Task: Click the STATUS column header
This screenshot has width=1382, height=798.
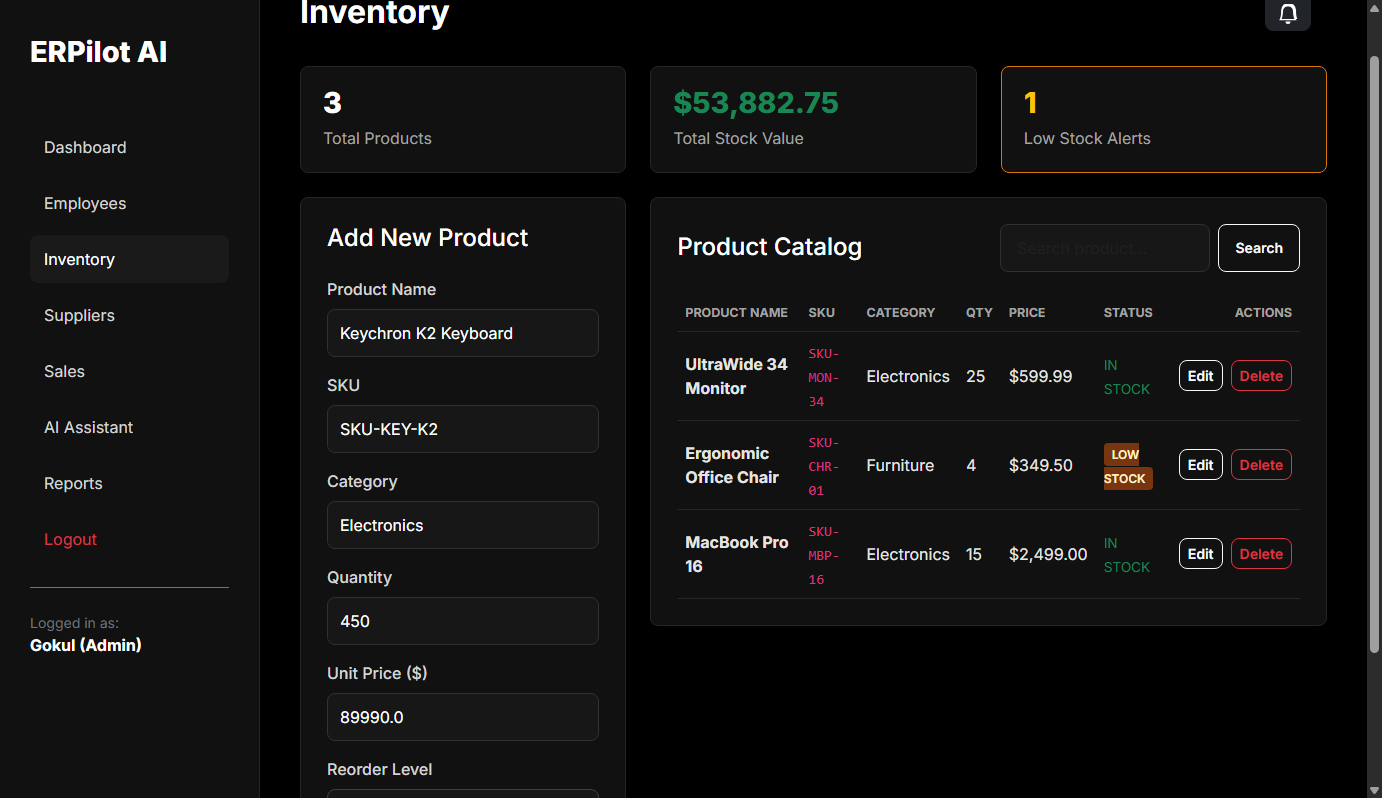Action: (1128, 313)
